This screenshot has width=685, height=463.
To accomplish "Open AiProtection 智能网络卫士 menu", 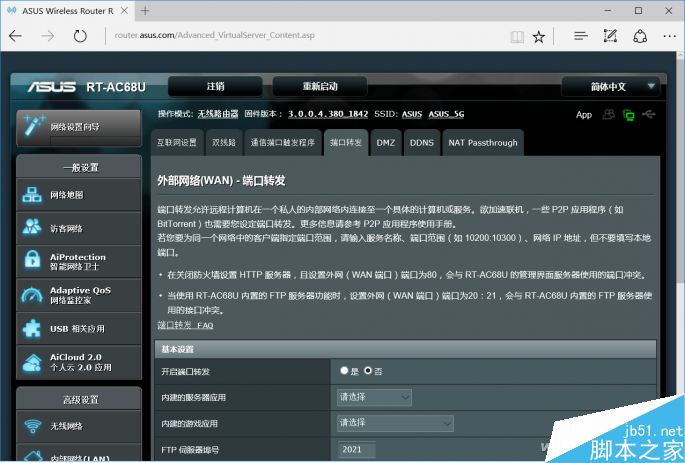I will coord(79,261).
